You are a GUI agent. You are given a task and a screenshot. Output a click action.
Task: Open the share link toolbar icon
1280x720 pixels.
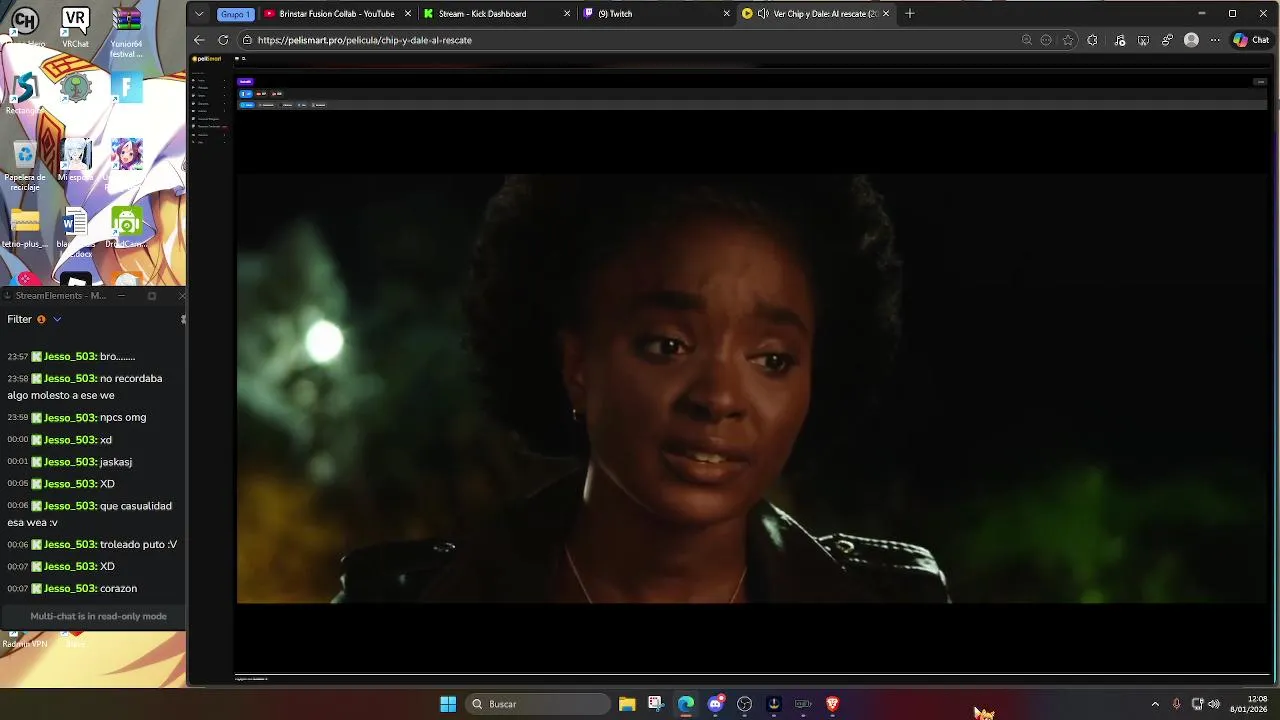(x=1167, y=40)
